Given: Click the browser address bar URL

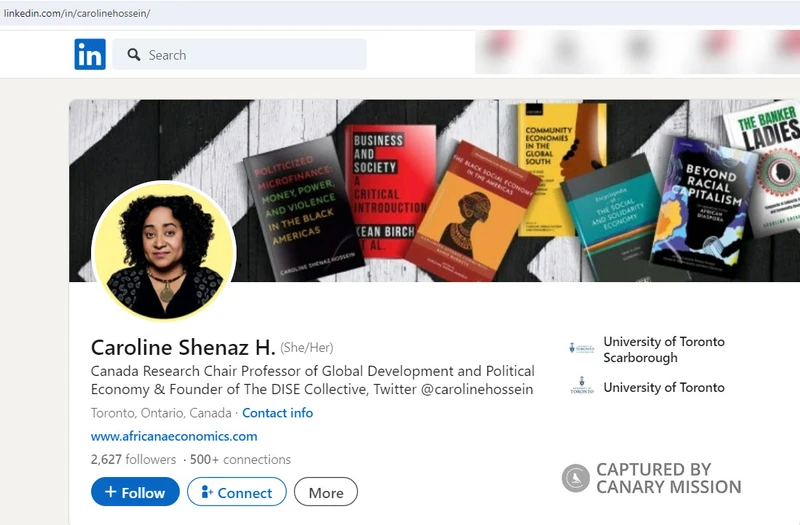Looking at the screenshot, I should (x=77, y=13).
